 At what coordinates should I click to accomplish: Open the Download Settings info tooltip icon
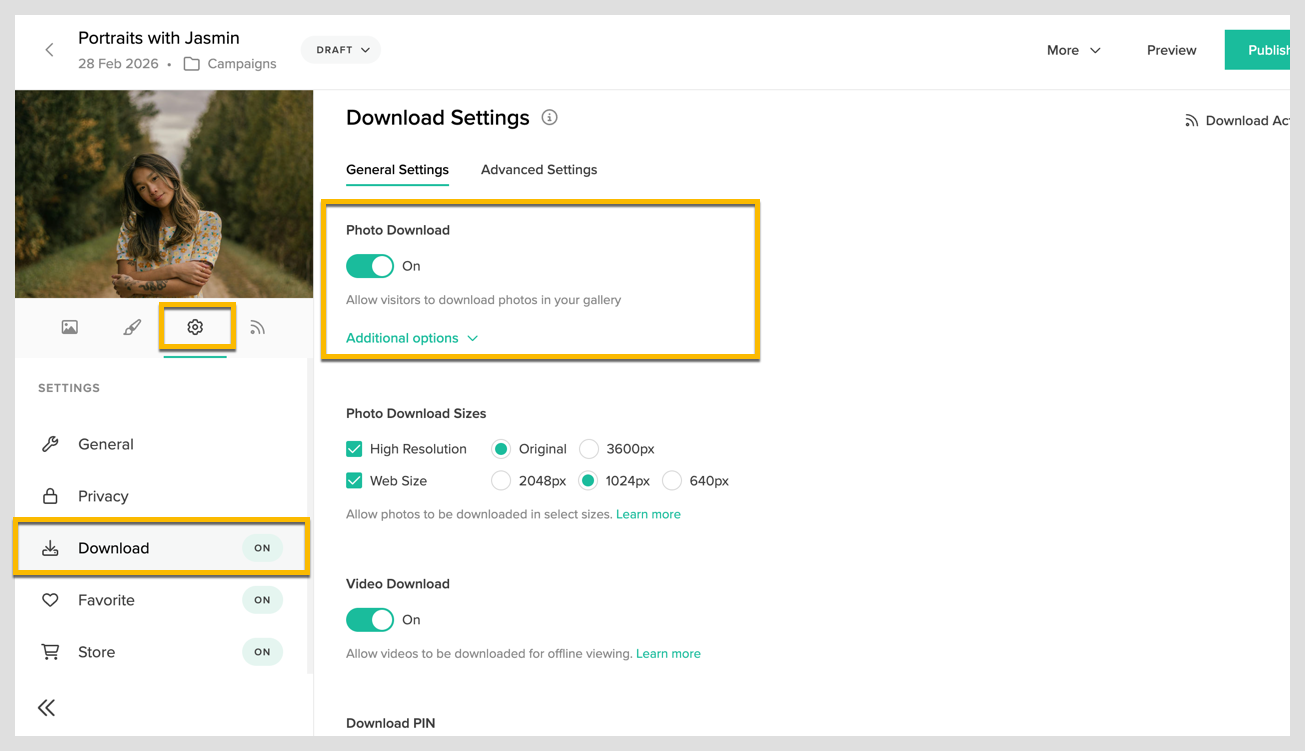549,117
